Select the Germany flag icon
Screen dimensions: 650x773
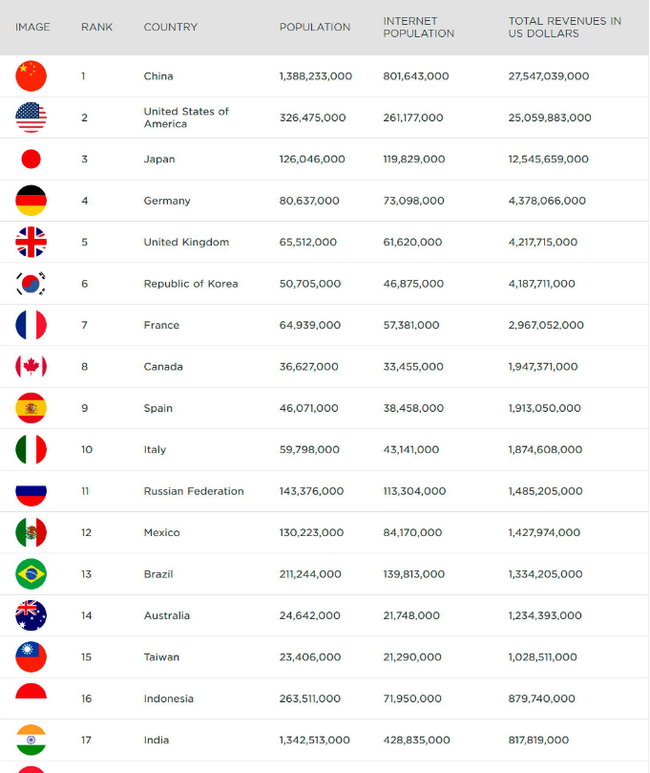click(x=31, y=201)
